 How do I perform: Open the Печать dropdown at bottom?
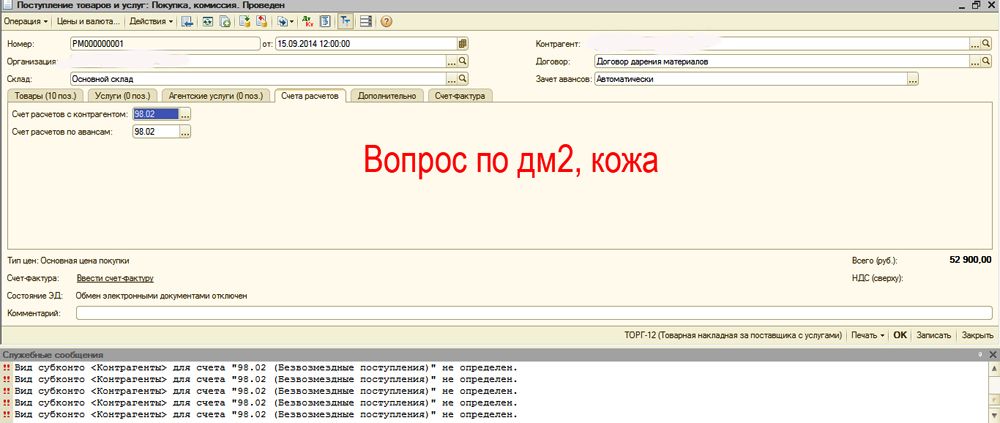868,335
